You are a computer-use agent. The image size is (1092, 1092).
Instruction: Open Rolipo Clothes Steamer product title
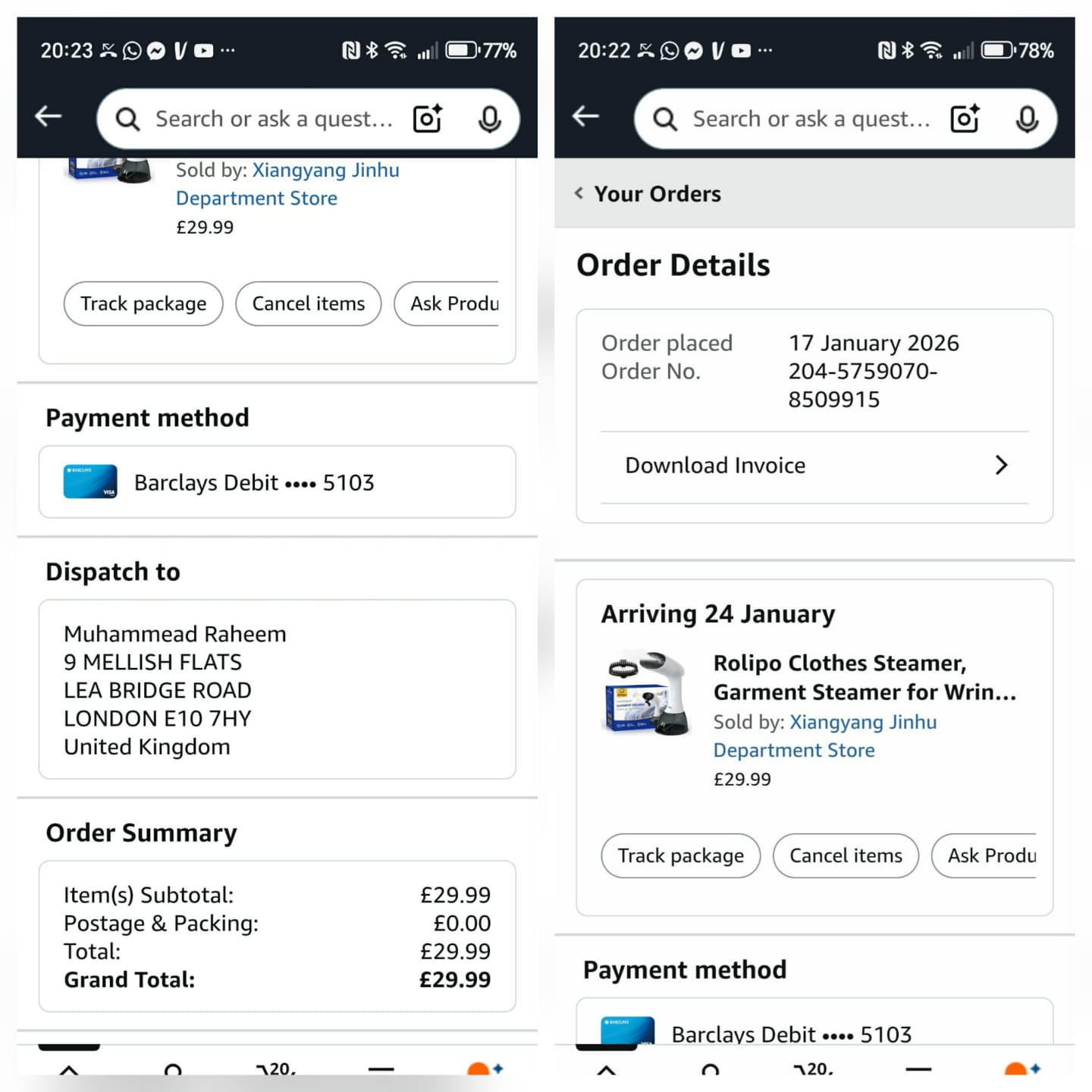pos(864,677)
